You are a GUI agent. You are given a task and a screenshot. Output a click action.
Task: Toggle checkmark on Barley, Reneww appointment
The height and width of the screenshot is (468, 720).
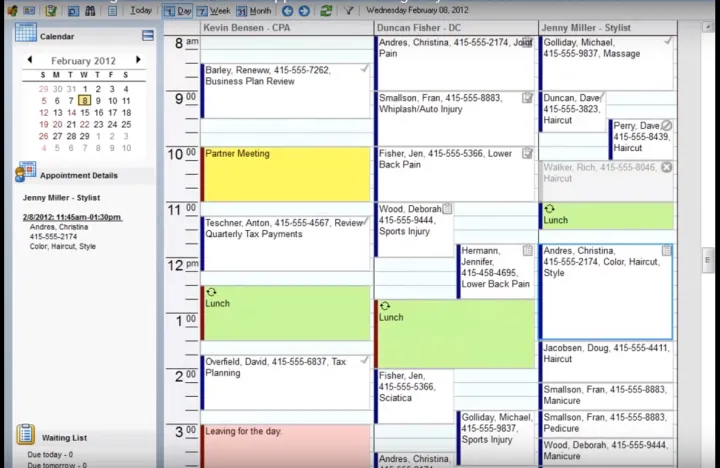[364, 70]
